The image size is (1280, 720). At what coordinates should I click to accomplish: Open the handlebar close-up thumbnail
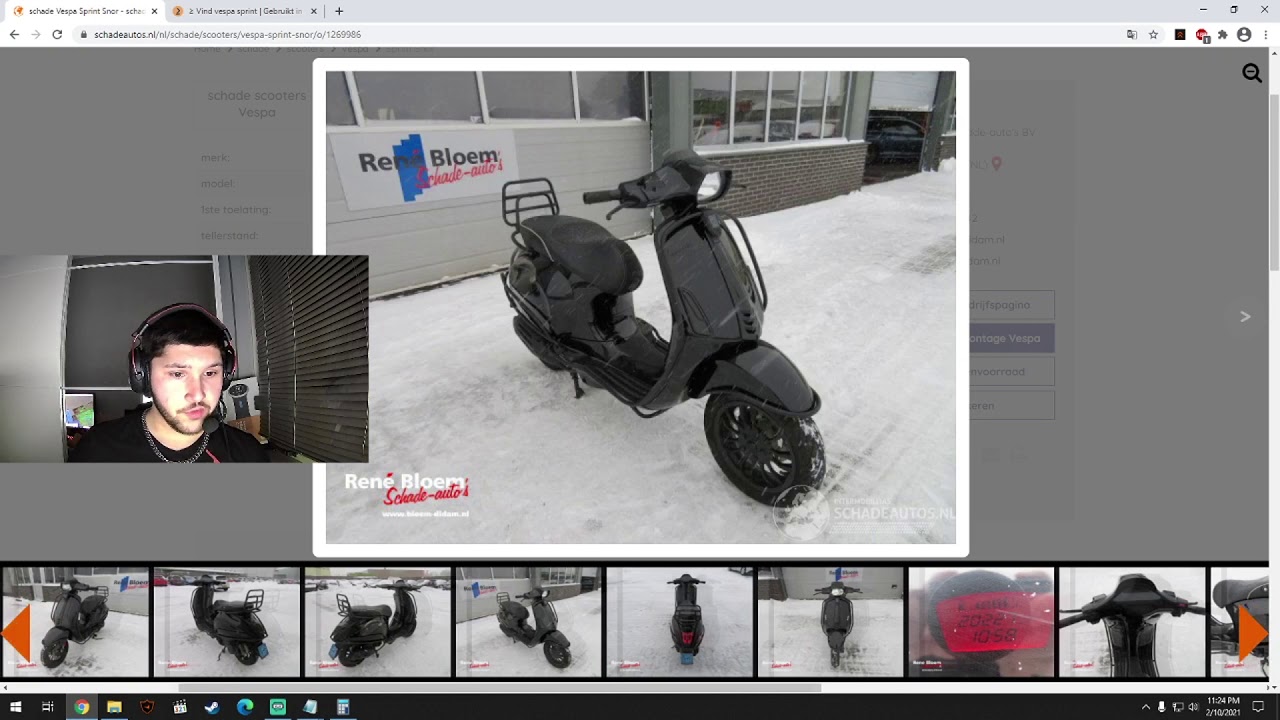1133,622
